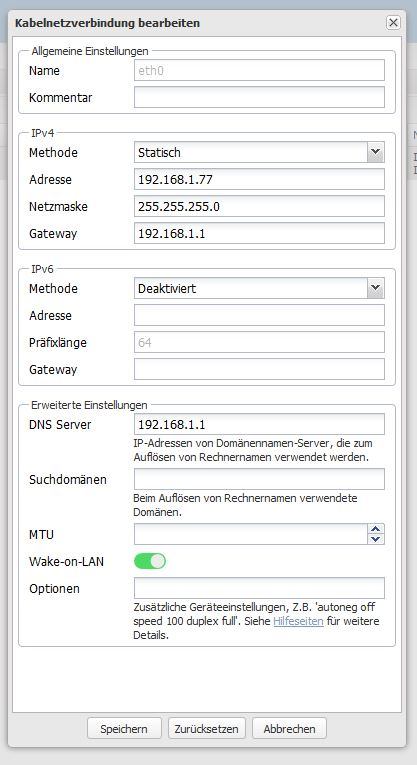Open IPv4 Methode dropdown arrow
This screenshot has height=765, width=417.
[375, 152]
